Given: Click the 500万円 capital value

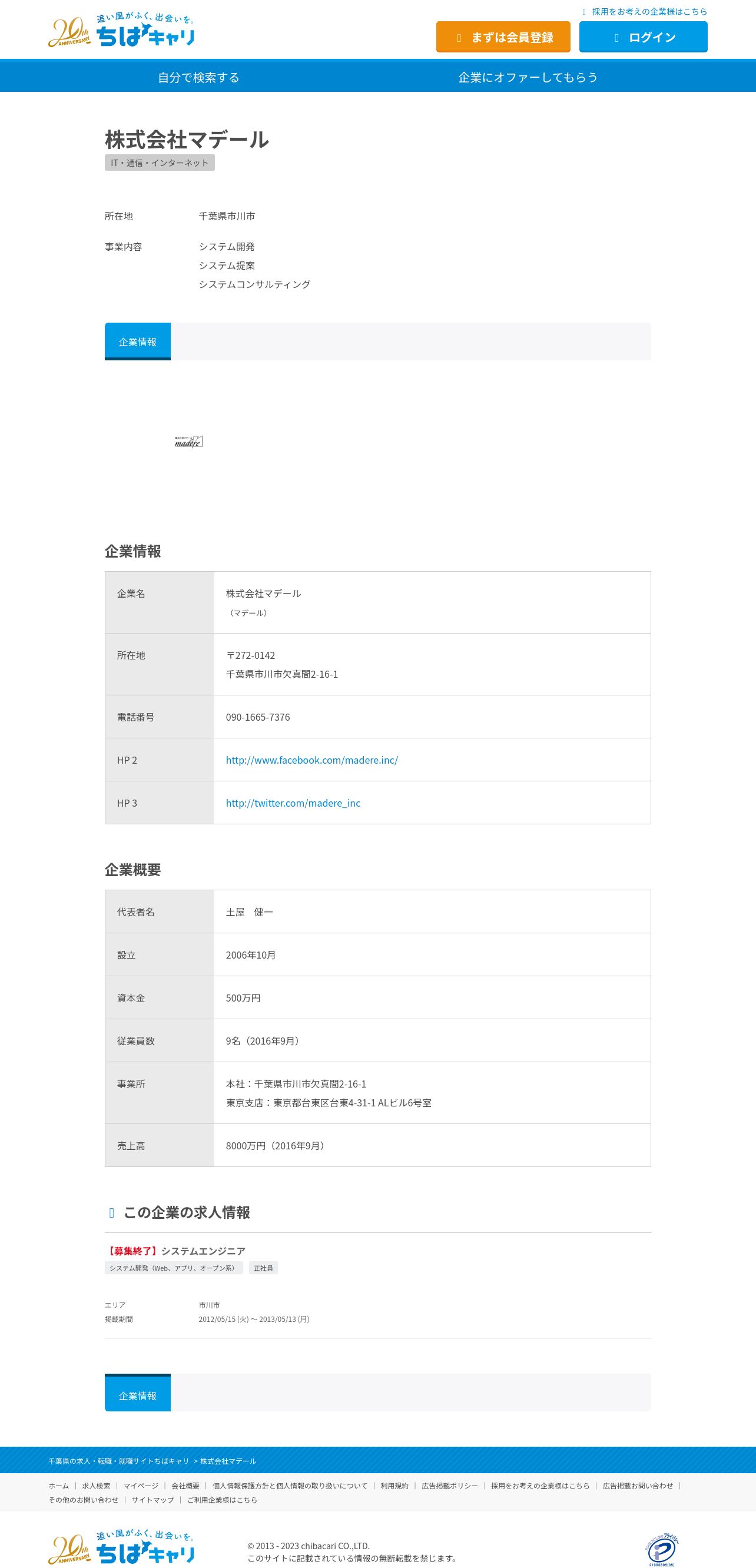Looking at the screenshot, I should click(243, 998).
